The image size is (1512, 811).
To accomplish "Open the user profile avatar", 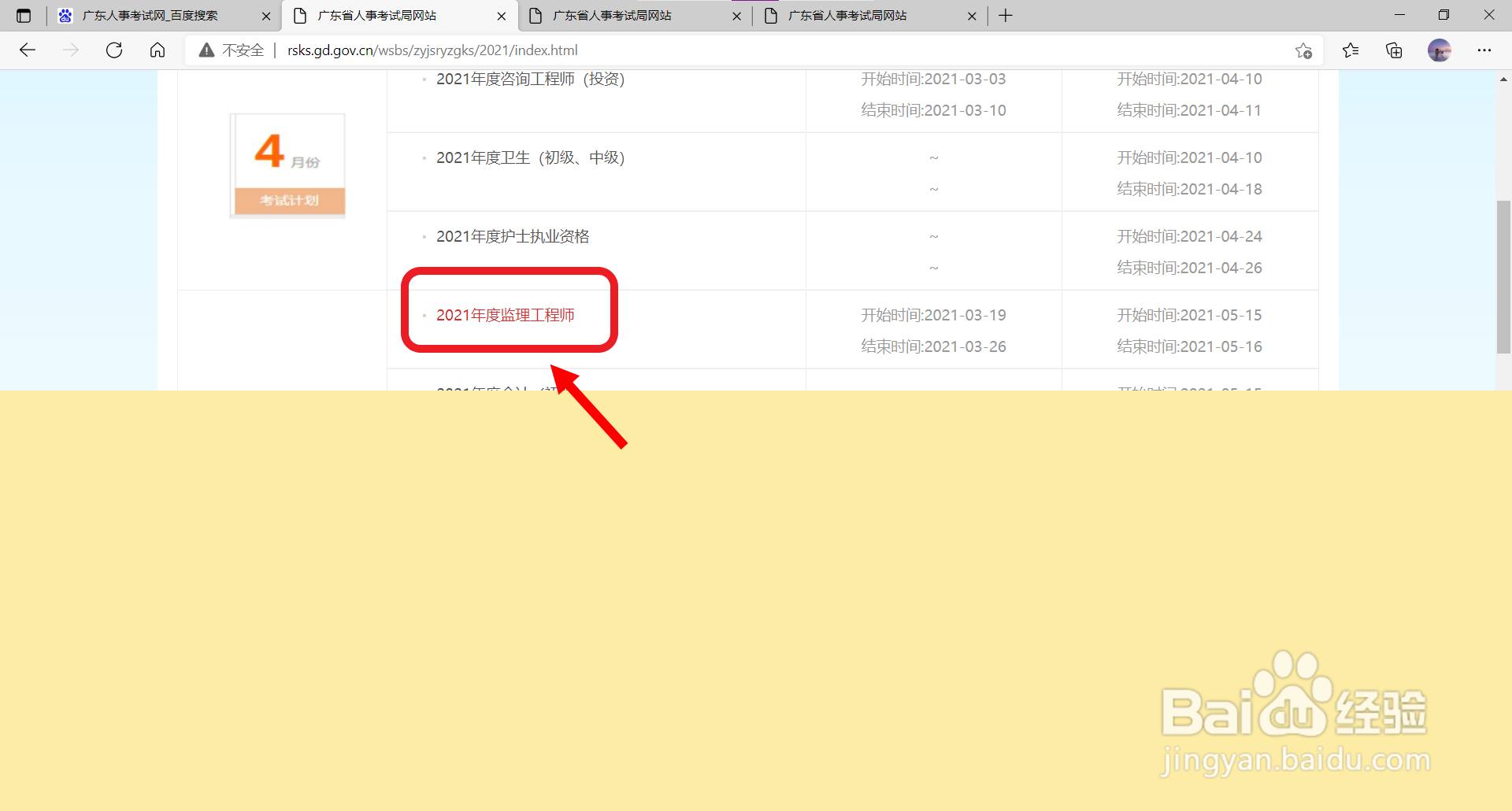I will (1440, 50).
